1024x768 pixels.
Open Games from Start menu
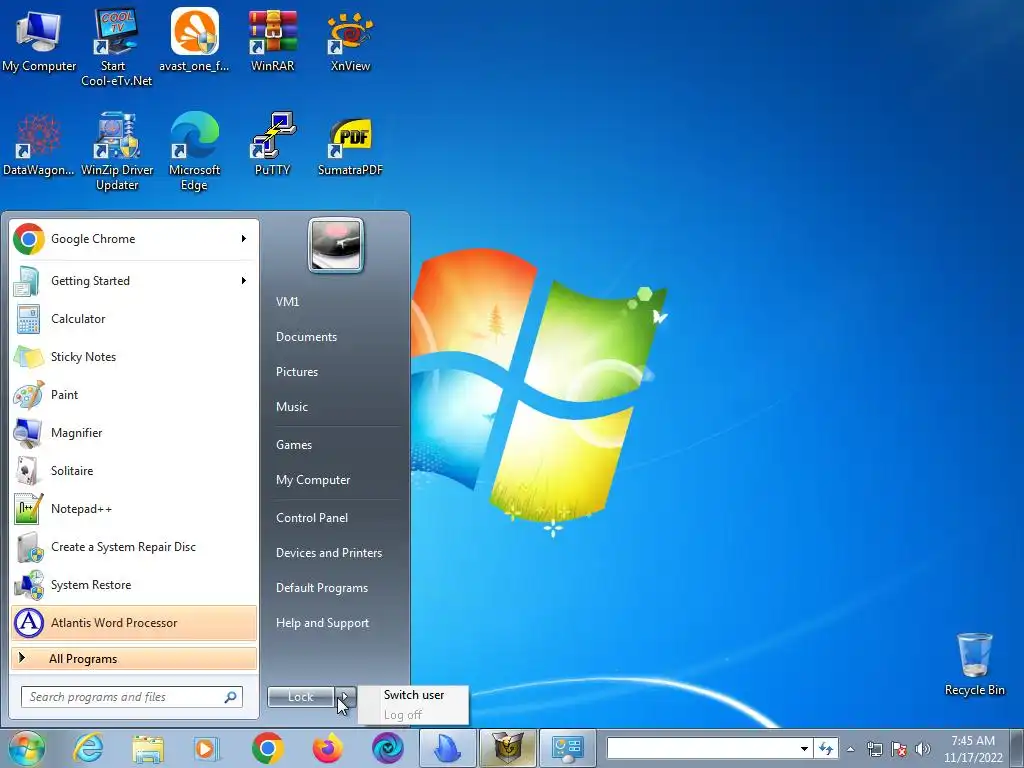294,445
